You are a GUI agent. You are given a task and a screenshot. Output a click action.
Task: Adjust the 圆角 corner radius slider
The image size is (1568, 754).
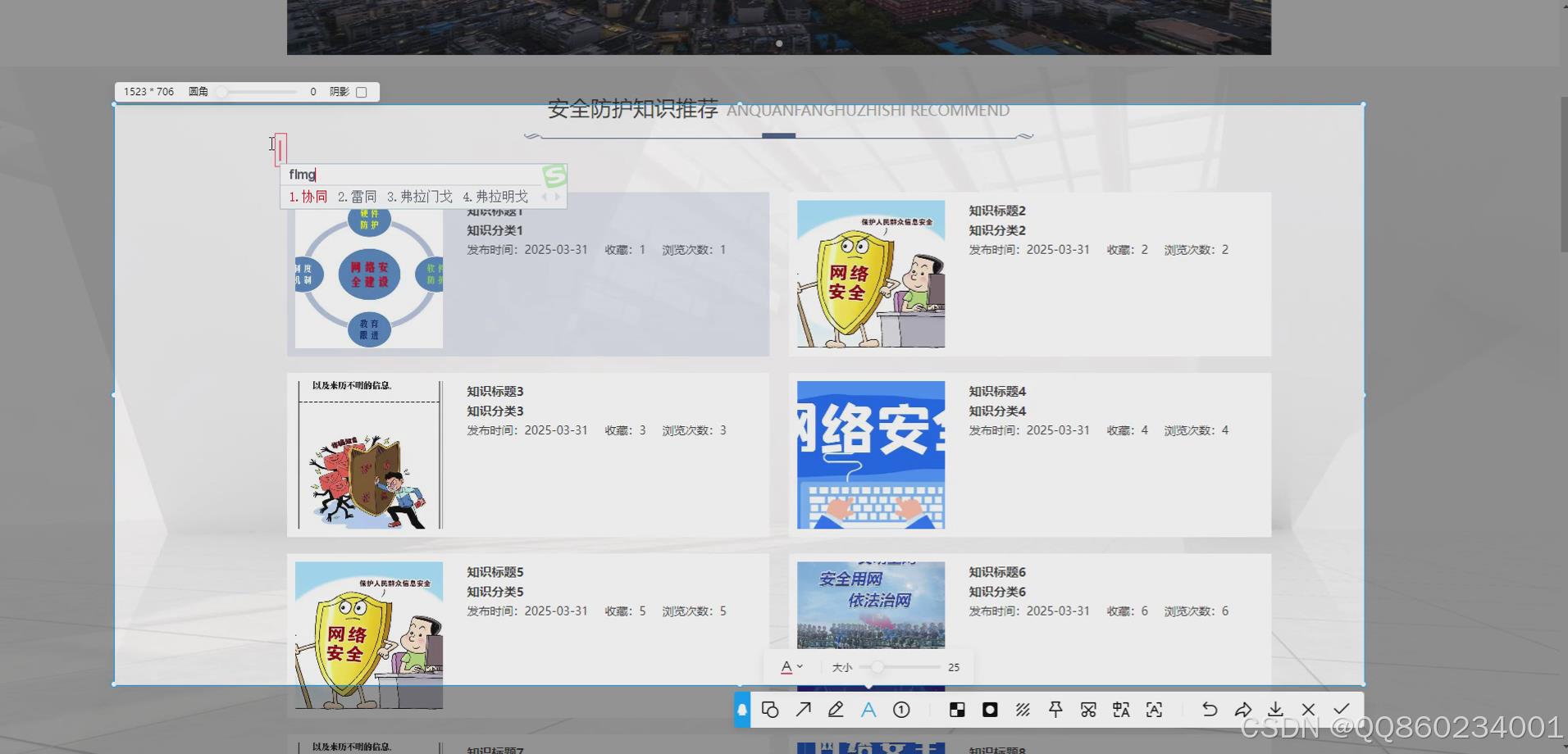coord(257,92)
